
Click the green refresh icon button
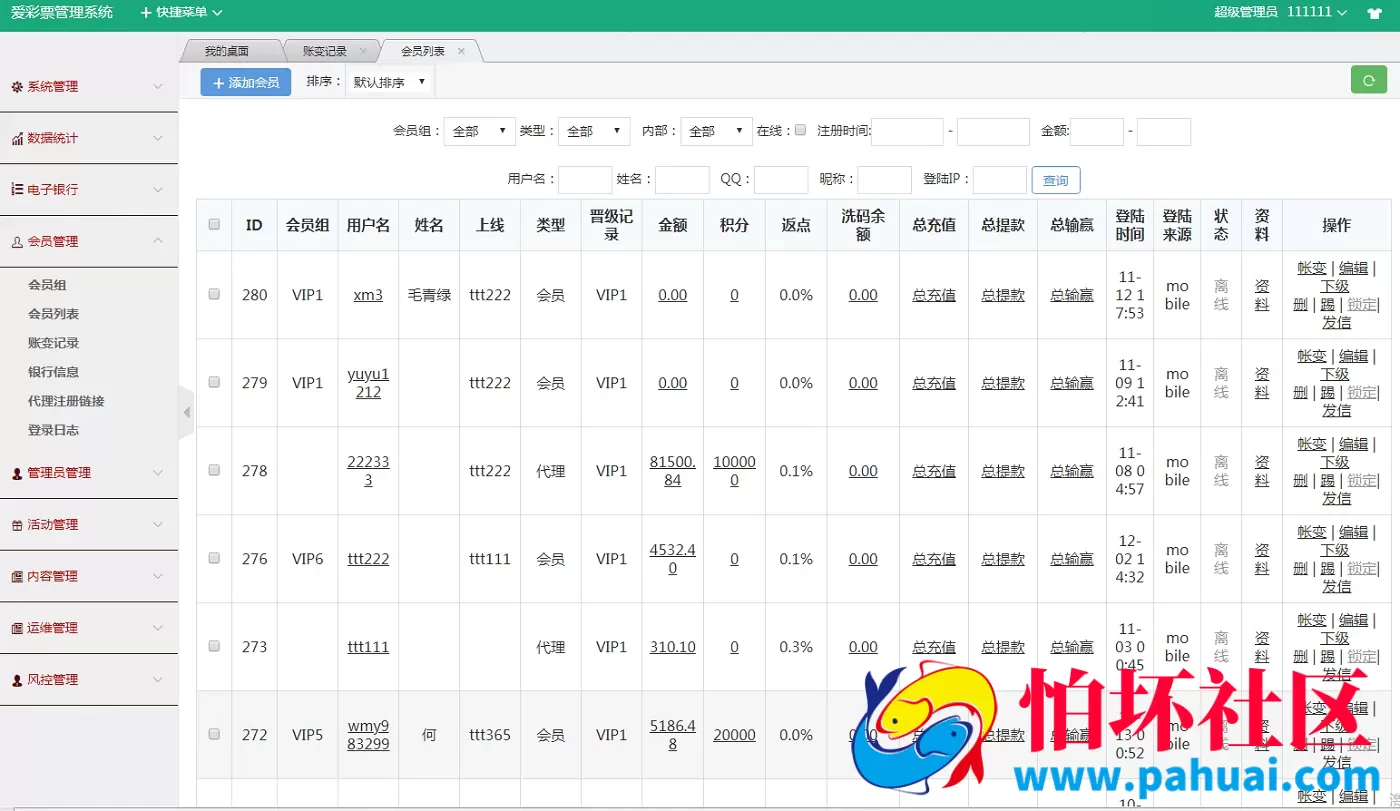tap(1368, 81)
